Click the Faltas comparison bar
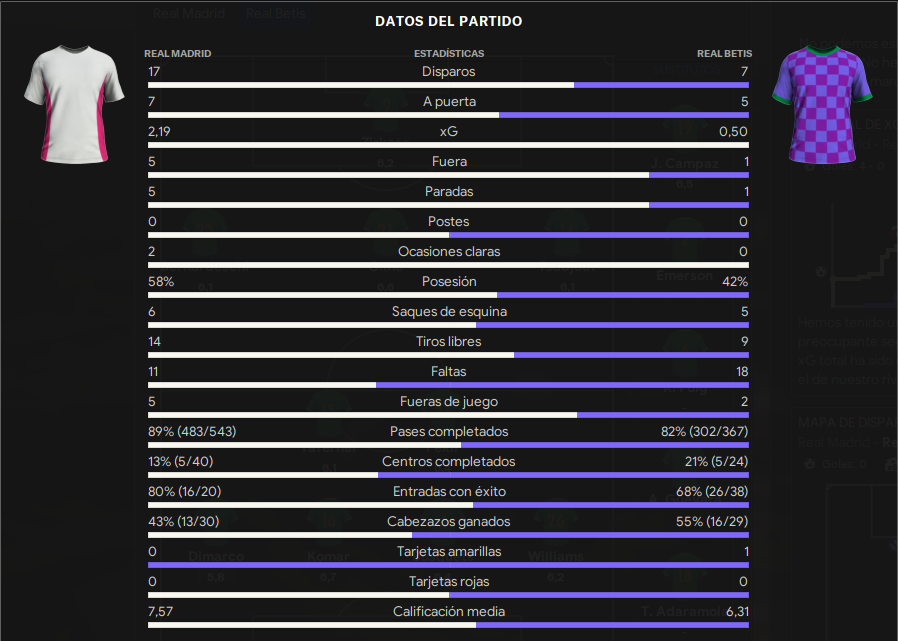Image resolution: width=898 pixels, height=641 pixels. [x=448, y=385]
